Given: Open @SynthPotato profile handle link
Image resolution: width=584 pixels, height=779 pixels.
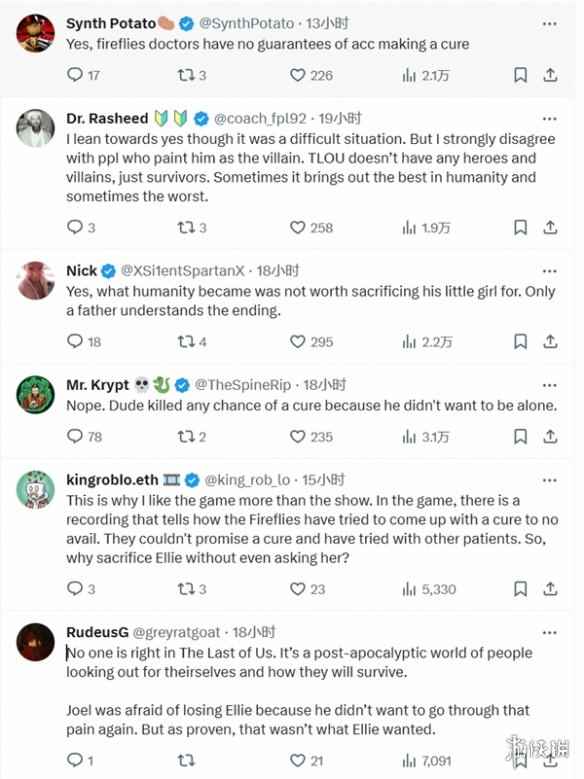Looking at the screenshot, I should click(247, 23).
